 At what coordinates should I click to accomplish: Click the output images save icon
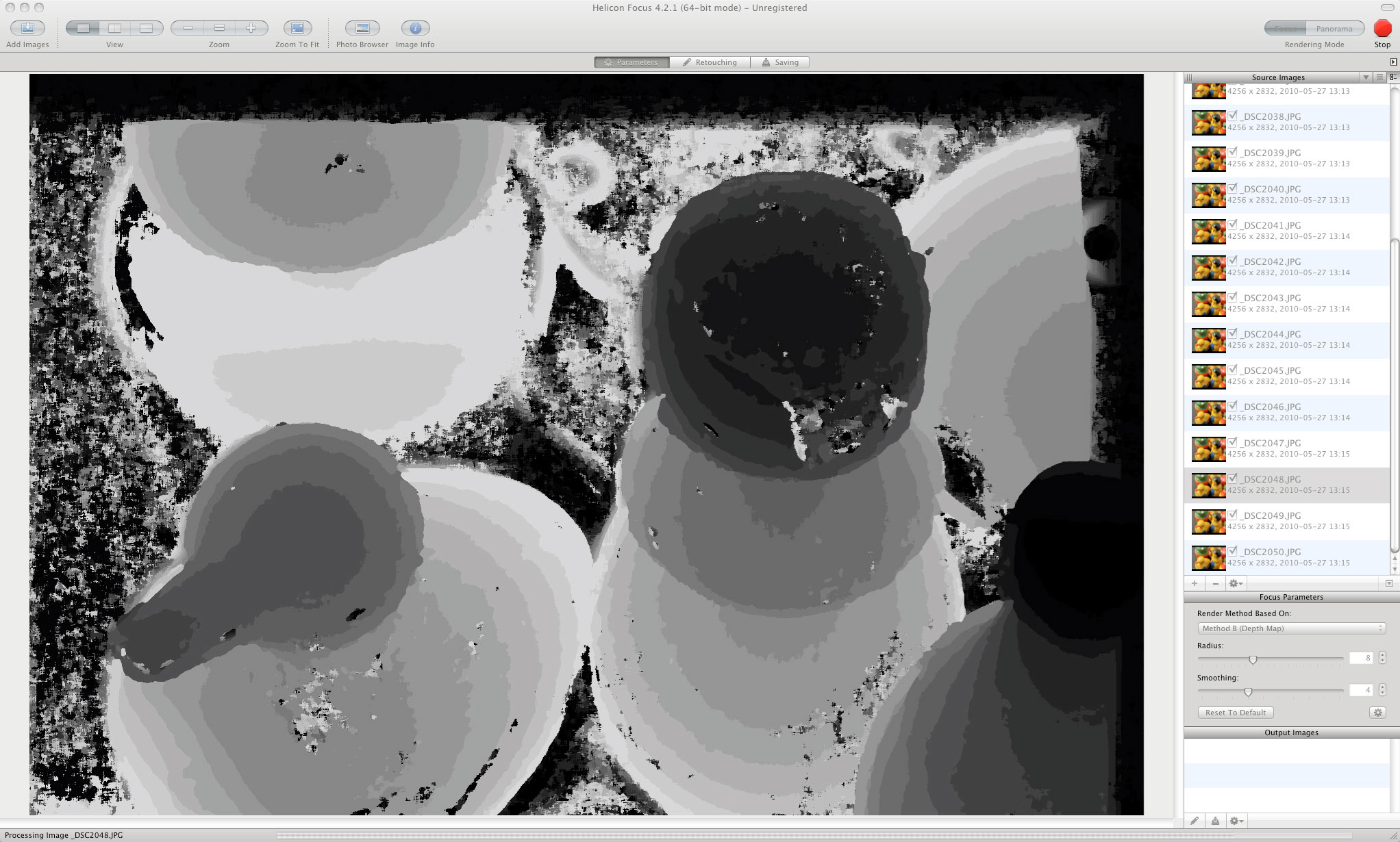(1215, 821)
